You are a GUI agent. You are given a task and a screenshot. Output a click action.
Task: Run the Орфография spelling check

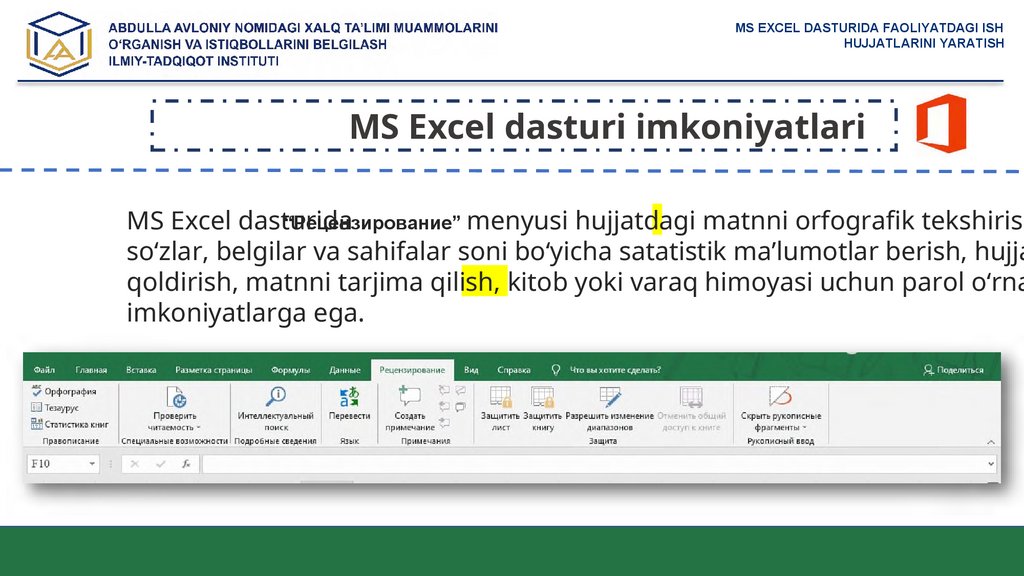pos(63,391)
